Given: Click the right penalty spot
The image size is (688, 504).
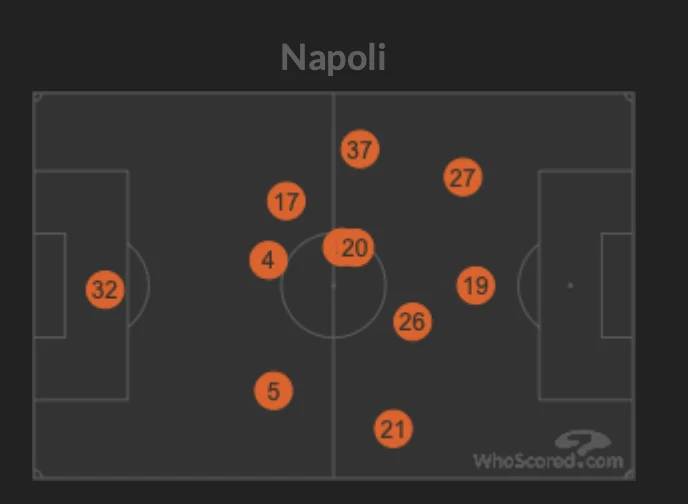Looking at the screenshot, I should (x=570, y=285).
